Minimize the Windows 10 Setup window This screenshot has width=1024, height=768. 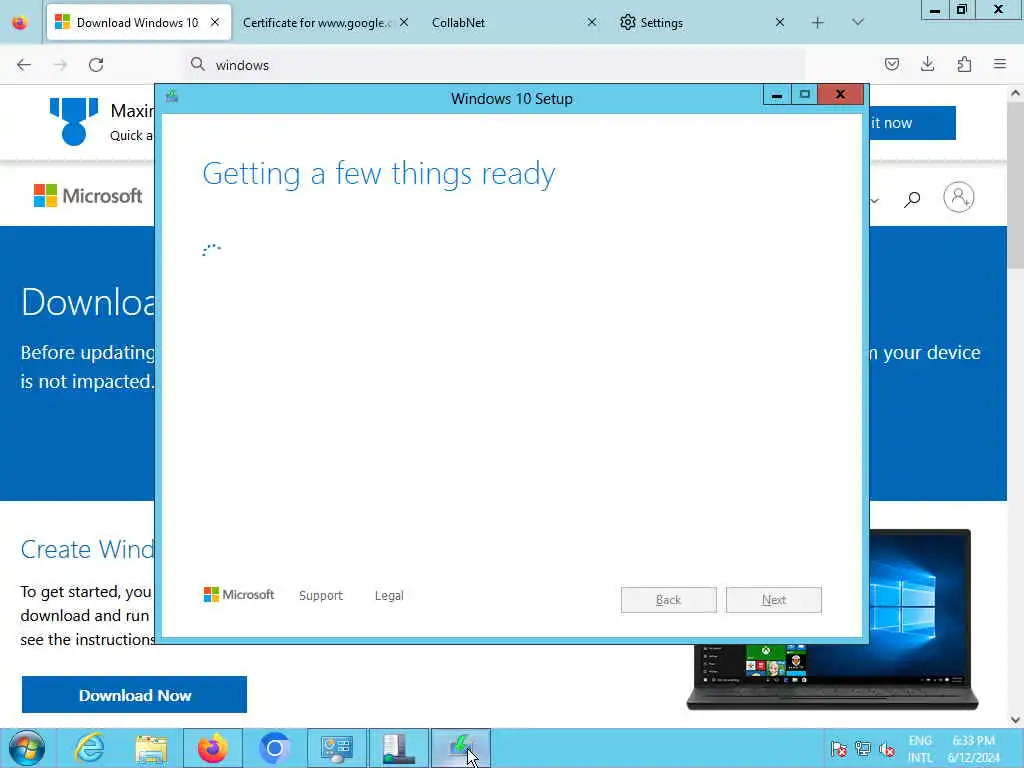click(x=776, y=95)
